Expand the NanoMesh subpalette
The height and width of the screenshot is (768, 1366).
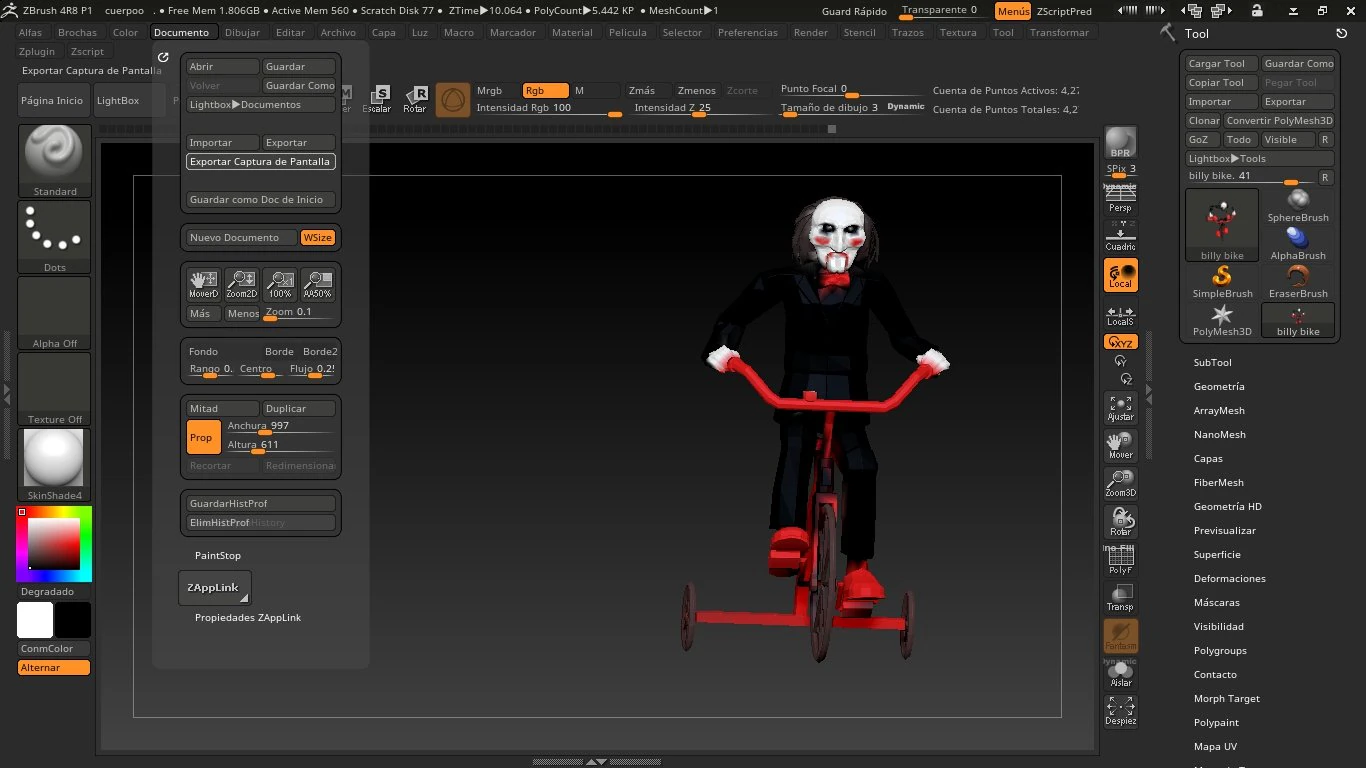[1219, 435]
